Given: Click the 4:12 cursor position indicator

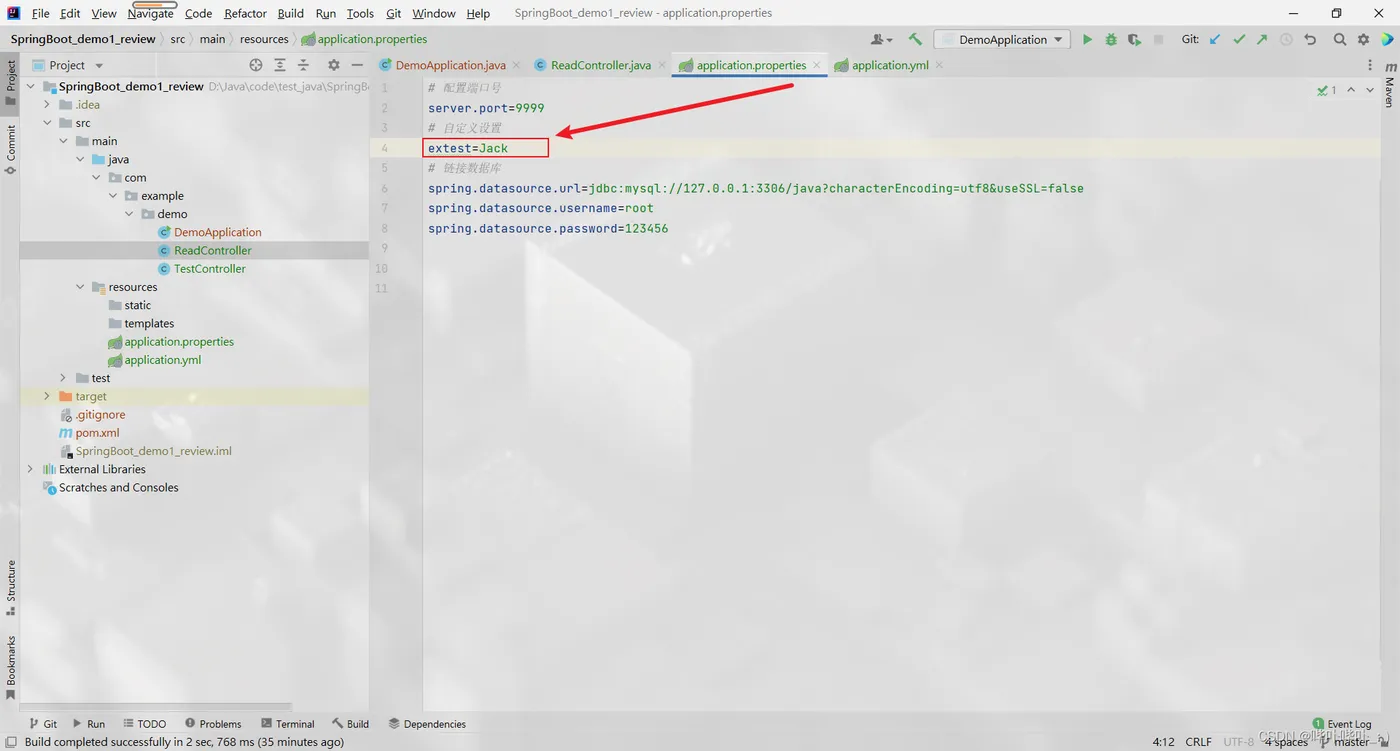Looking at the screenshot, I should pos(1164,742).
